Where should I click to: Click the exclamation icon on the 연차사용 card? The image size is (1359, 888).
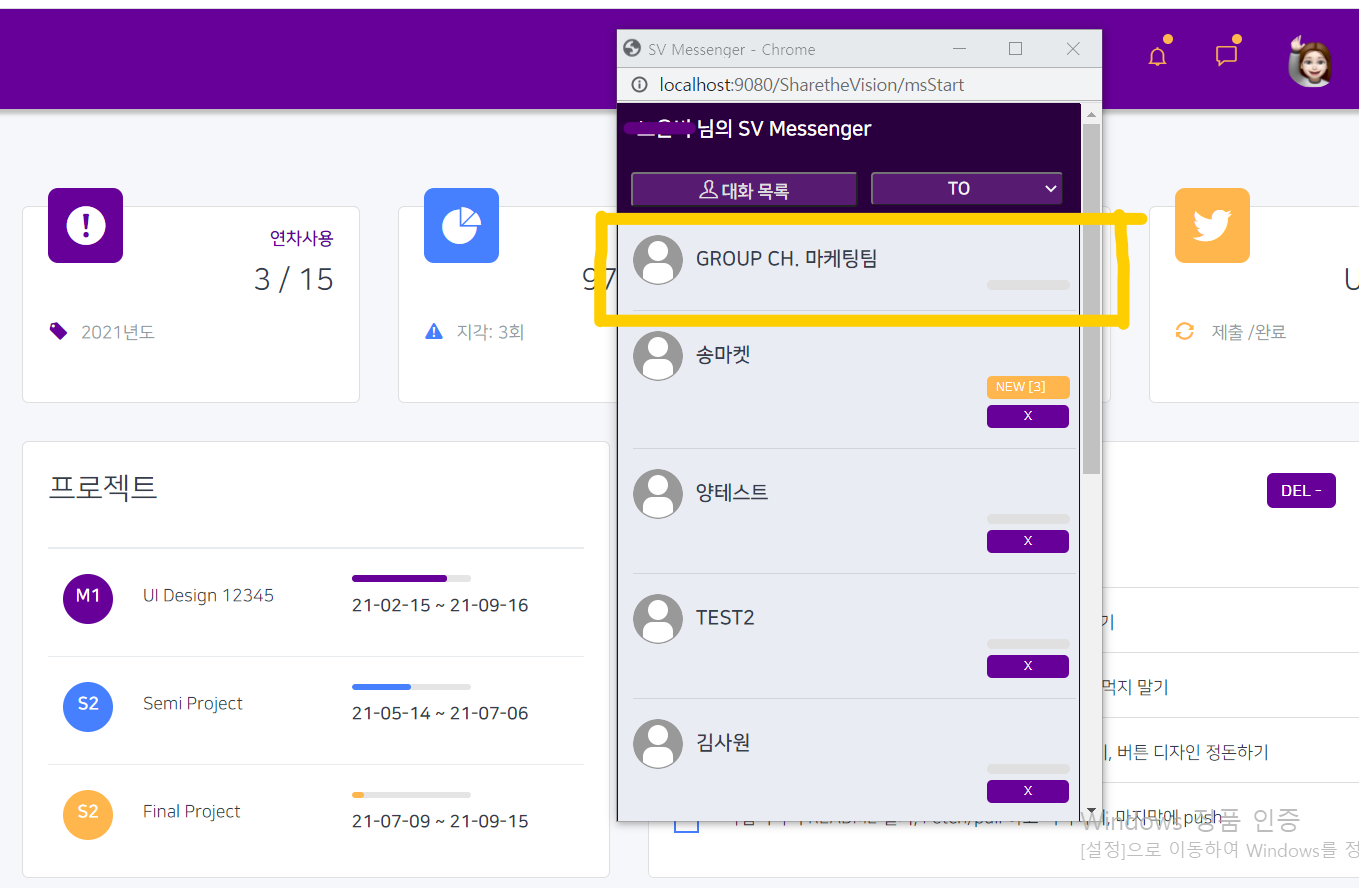pyautogui.click(x=85, y=226)
